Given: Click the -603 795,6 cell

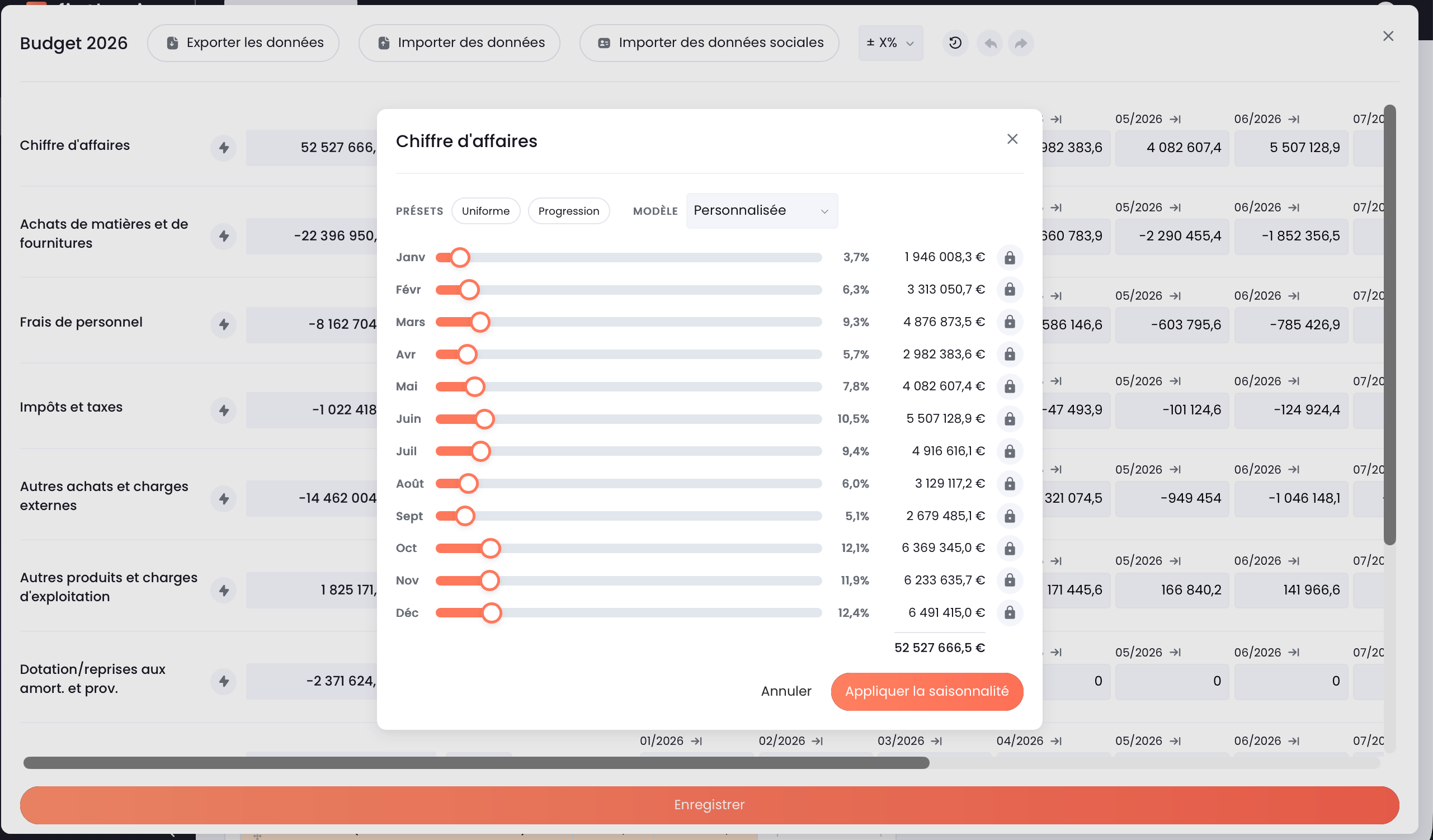Looking at the screenshot, I should [1172, 325].
